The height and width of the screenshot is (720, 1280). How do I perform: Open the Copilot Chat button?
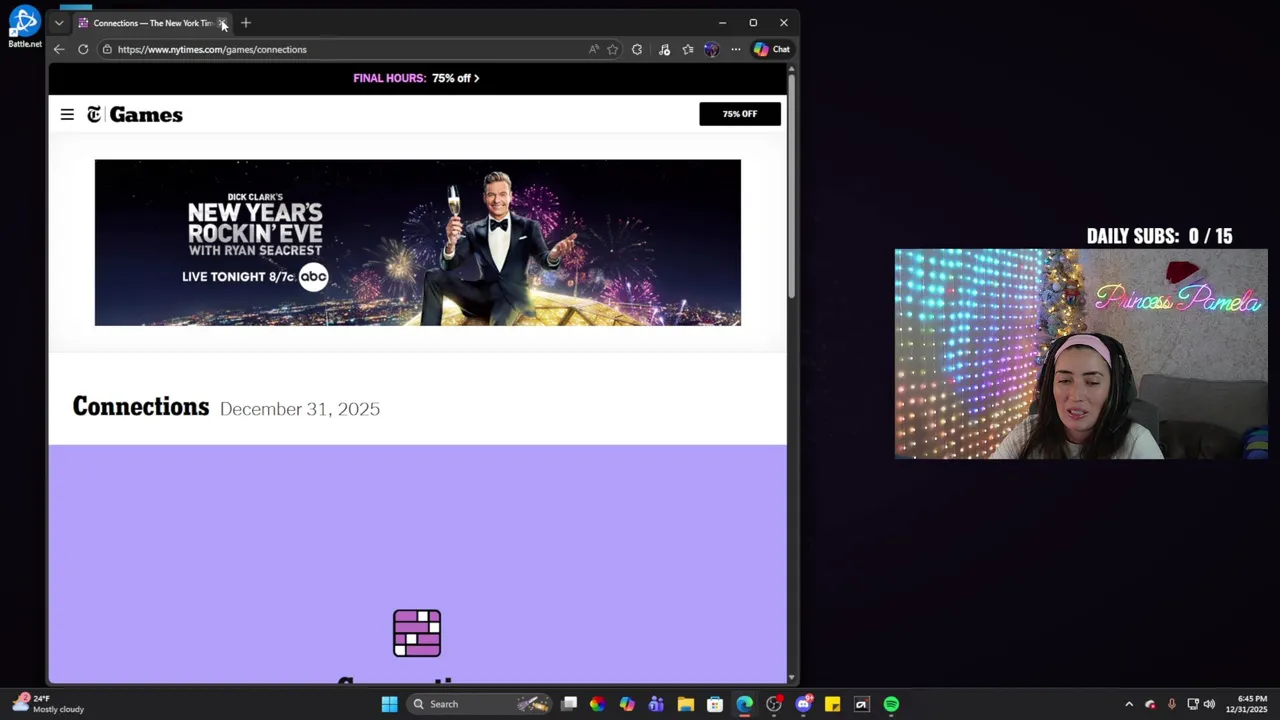[772, 49]
